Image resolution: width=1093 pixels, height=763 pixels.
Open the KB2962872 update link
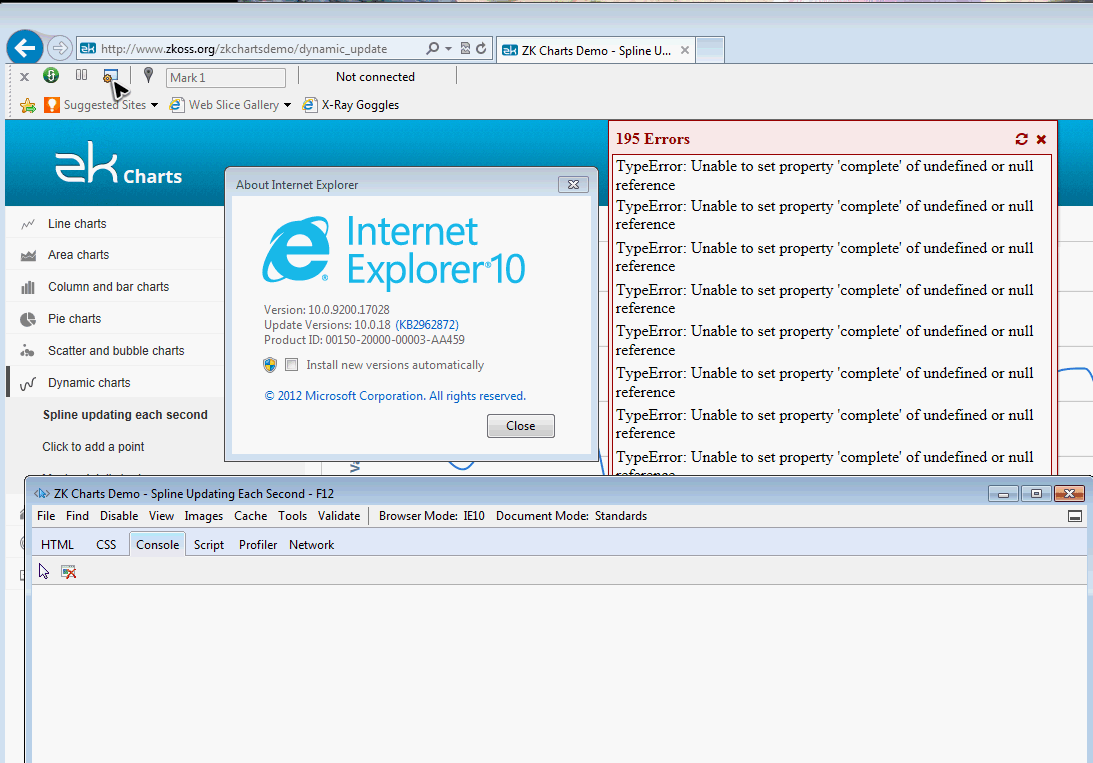[x=427, y=325]
